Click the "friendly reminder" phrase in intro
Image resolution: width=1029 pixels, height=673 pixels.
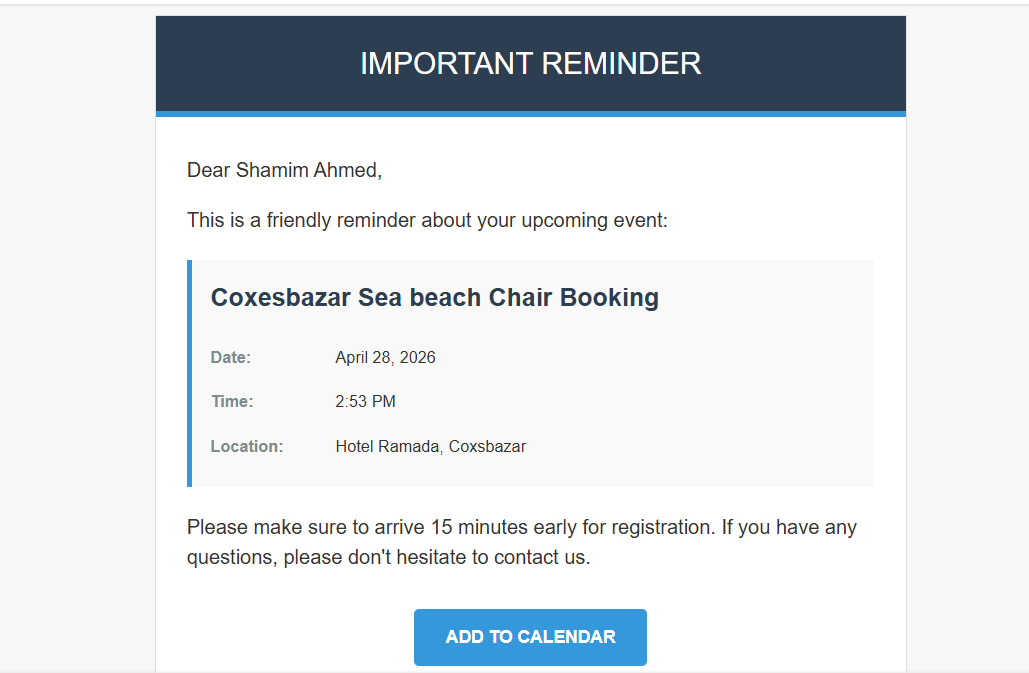(x=341, y=220)
